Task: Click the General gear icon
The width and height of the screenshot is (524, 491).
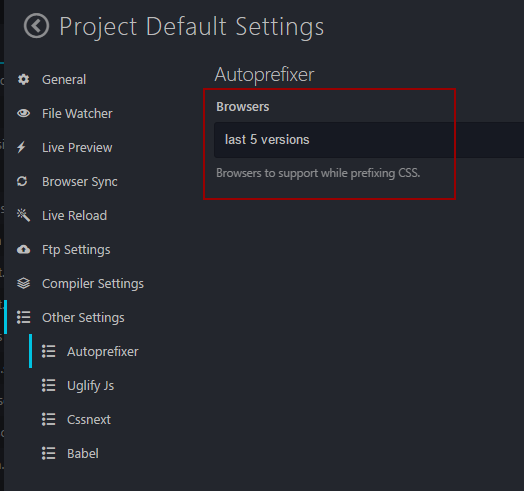Action: pyautogui.click(x=23, y=80)
